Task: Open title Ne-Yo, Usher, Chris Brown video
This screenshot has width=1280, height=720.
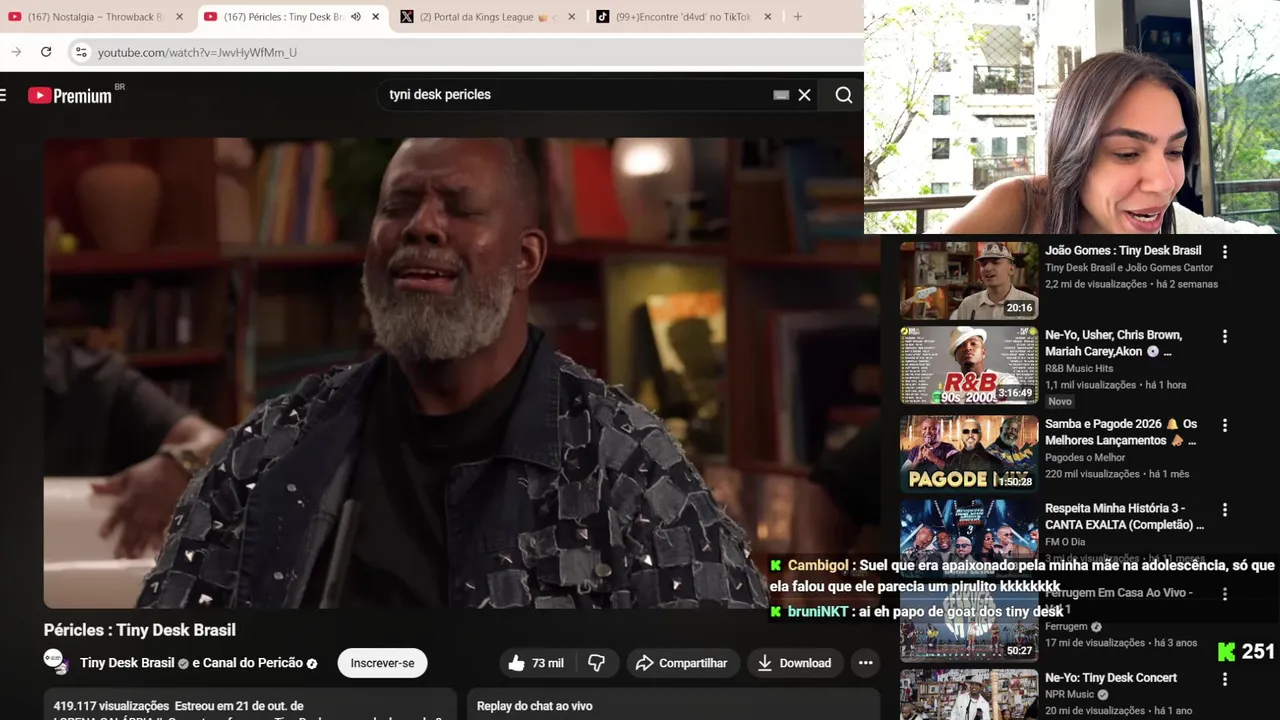Action: pyautogui.click(x=1114, y=343)
